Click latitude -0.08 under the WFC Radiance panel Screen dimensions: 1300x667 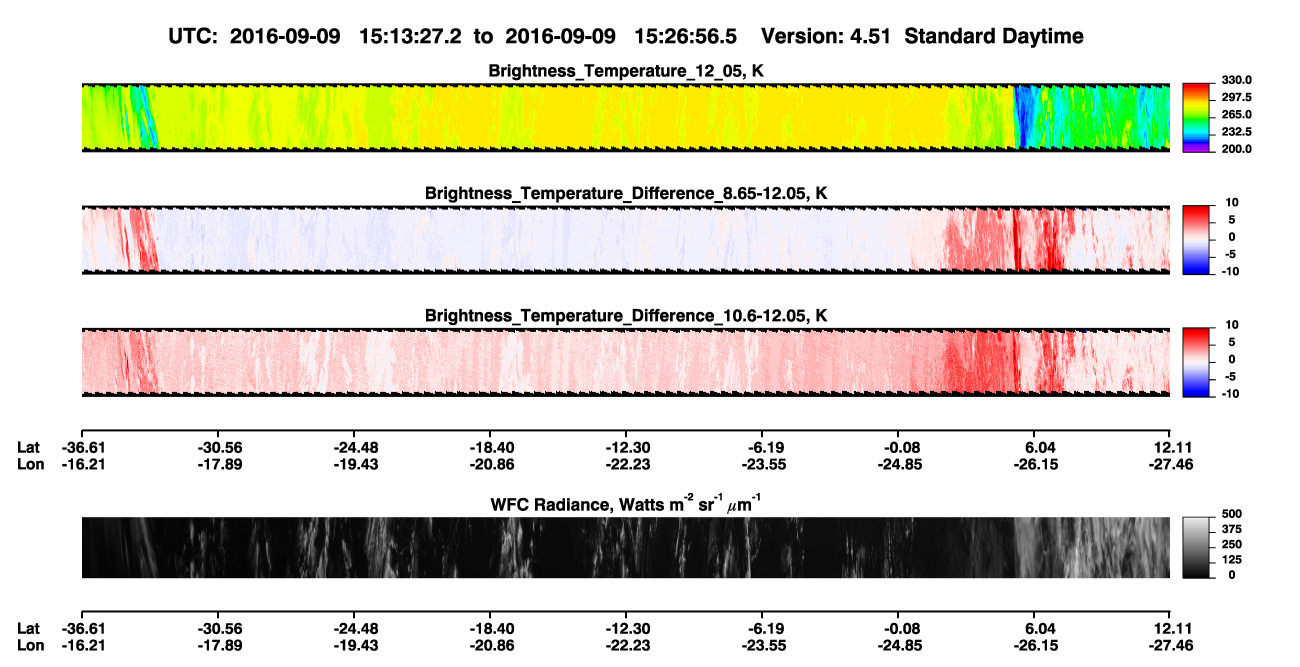(902, 628)
